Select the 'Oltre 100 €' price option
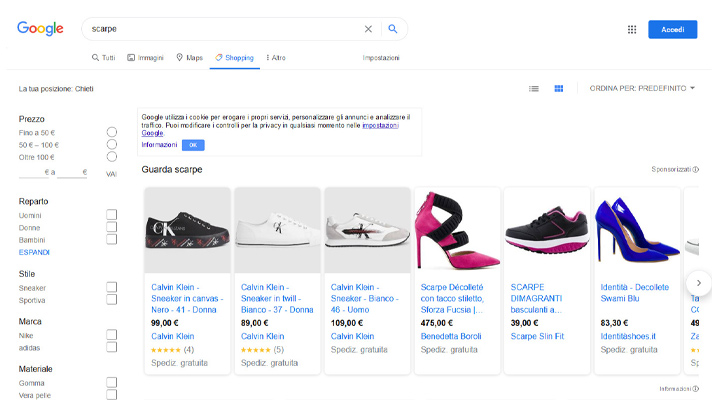 coord(112,157)
